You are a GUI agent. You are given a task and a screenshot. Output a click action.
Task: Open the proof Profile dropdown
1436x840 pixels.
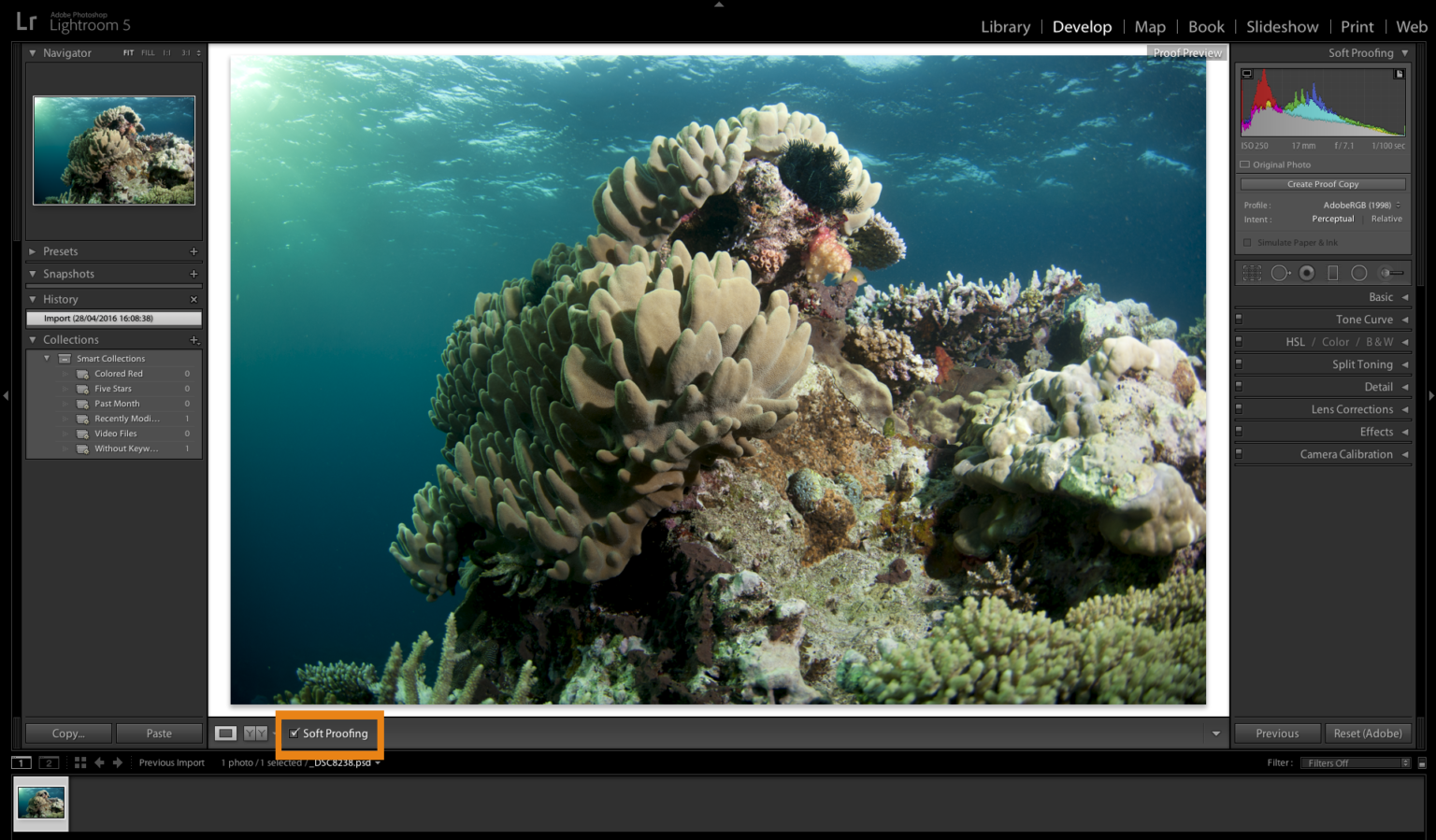point(1358,205)
